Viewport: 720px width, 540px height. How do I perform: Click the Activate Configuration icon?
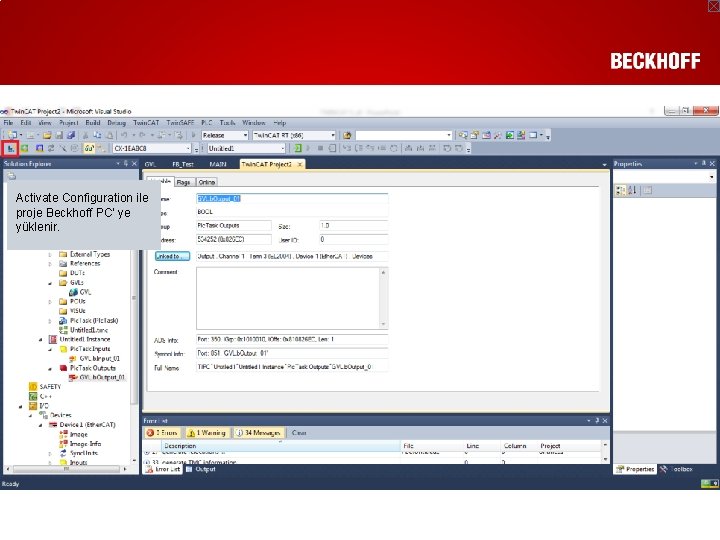10,148
